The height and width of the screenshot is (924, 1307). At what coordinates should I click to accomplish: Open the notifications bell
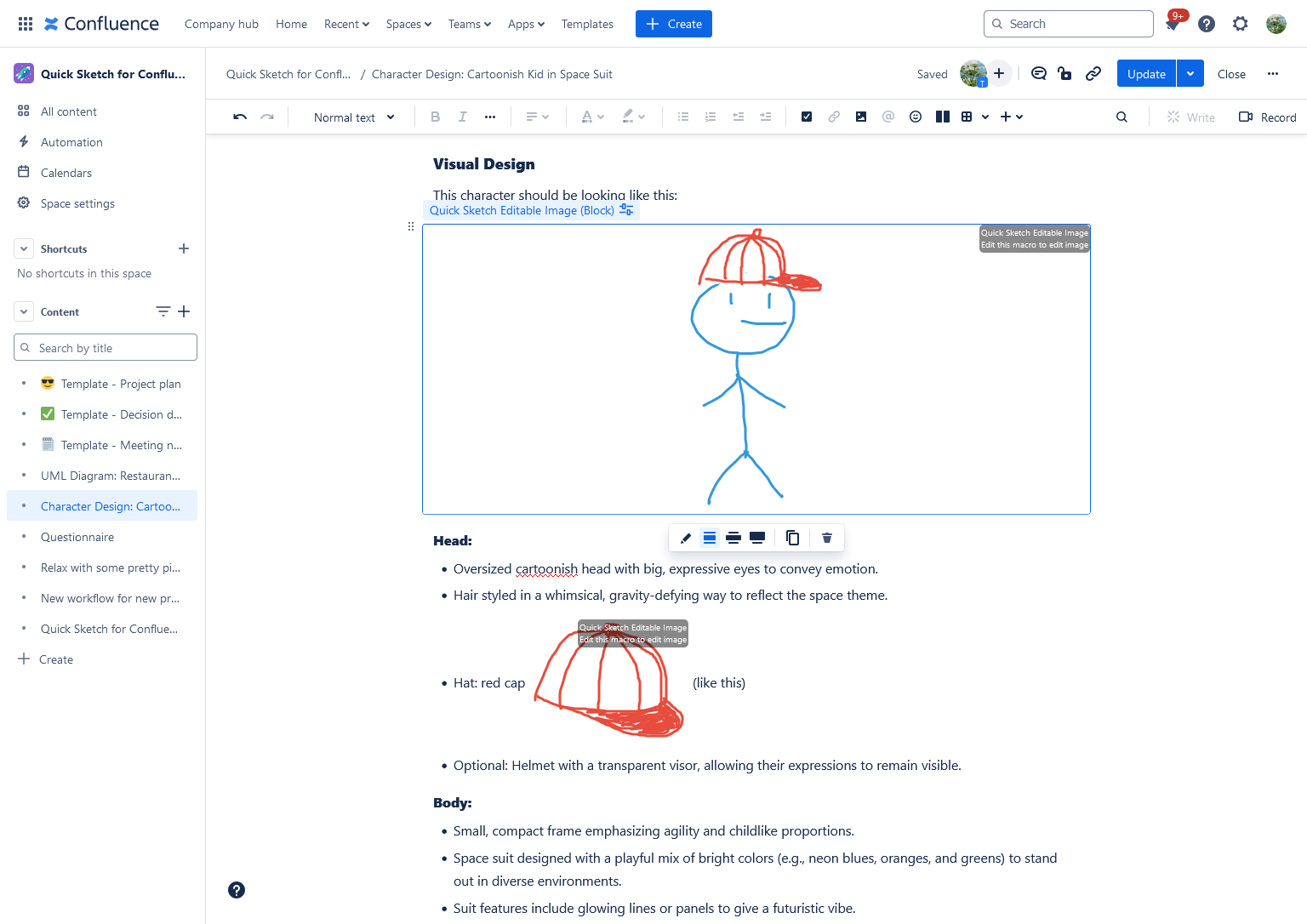point(1173,24)
